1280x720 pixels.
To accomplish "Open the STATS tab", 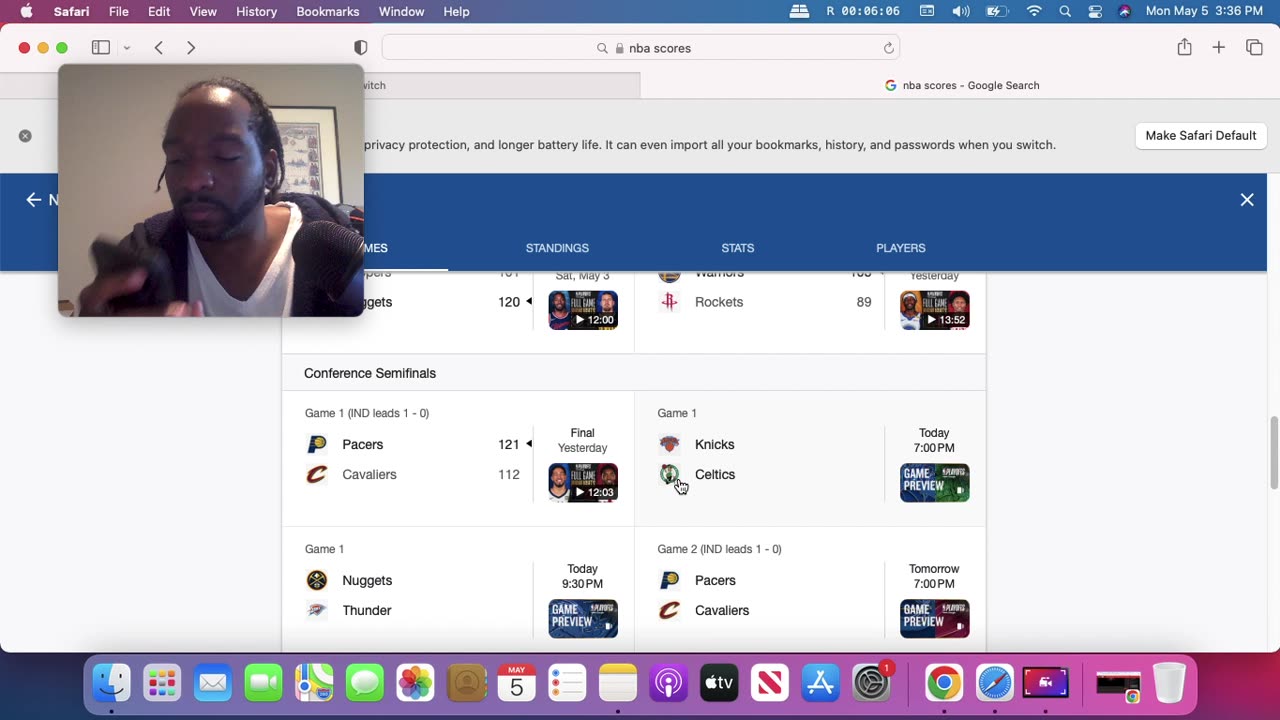I will [x=738, y=248].
